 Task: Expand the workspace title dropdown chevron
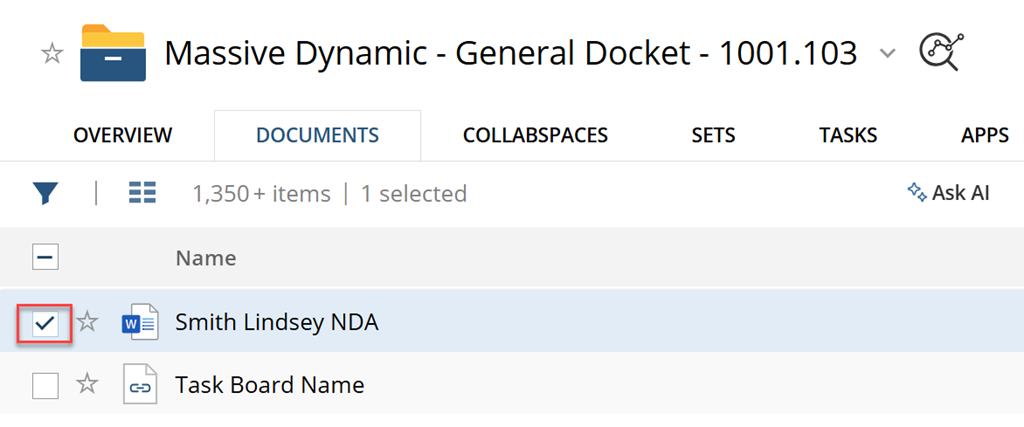(x=887, y=54)
